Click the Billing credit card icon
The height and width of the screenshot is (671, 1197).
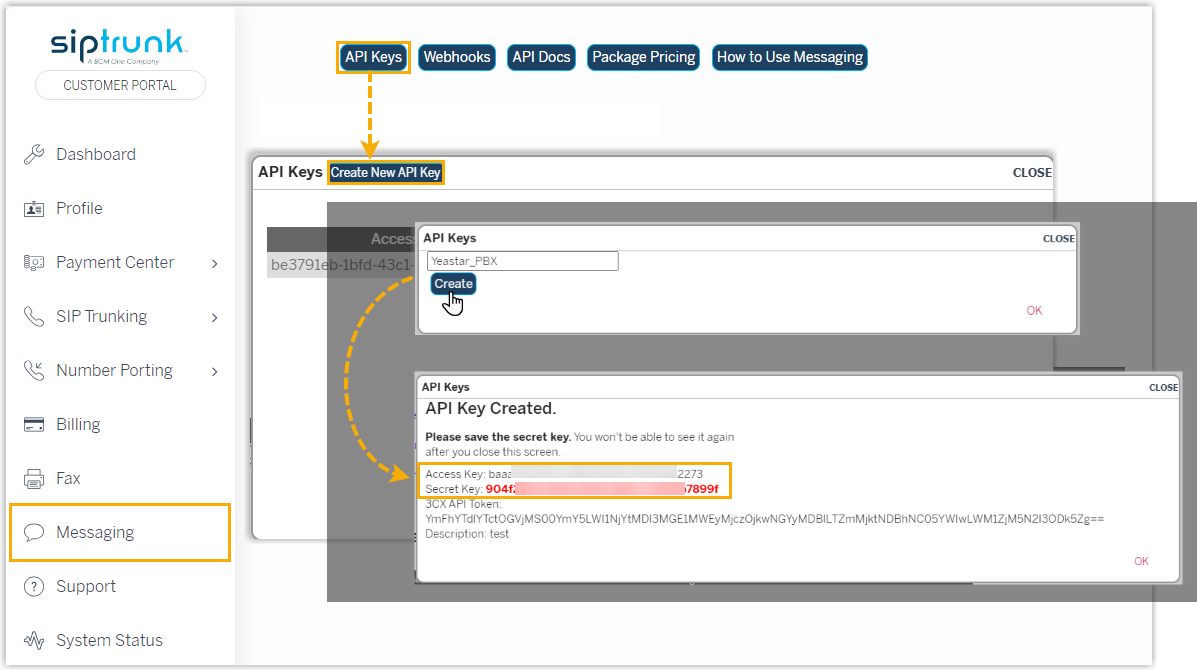pyautogui.click(x=34, y=424)
